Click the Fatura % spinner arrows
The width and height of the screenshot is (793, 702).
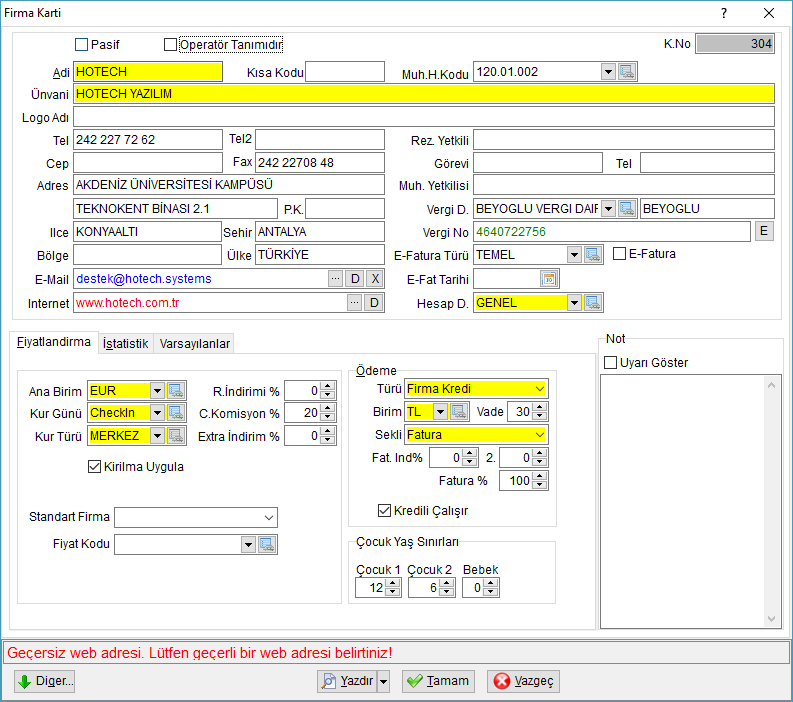[540, 480]
